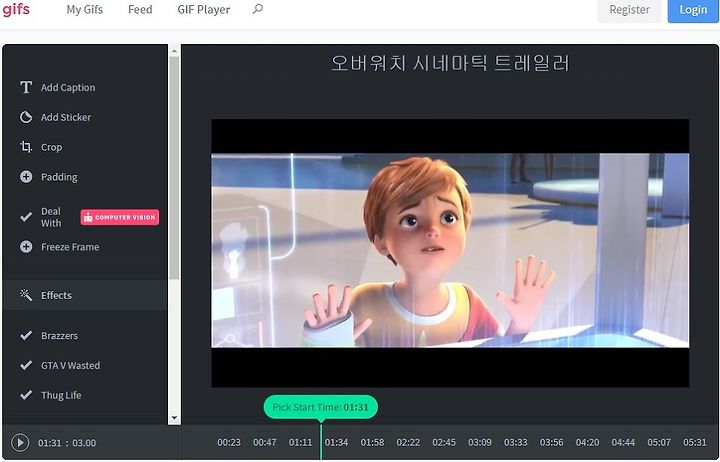Jump timeline to 04:44
720x462 pixels.
point(623,443)
